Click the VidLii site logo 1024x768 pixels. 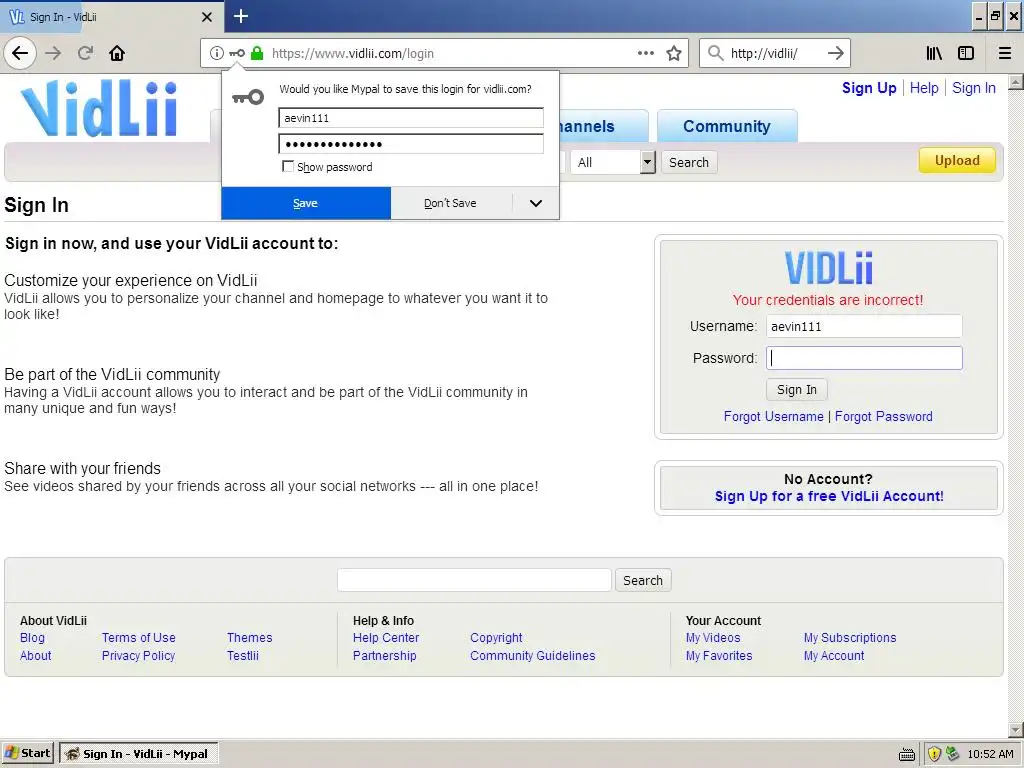pyautogui.click(x=99, y=108)
